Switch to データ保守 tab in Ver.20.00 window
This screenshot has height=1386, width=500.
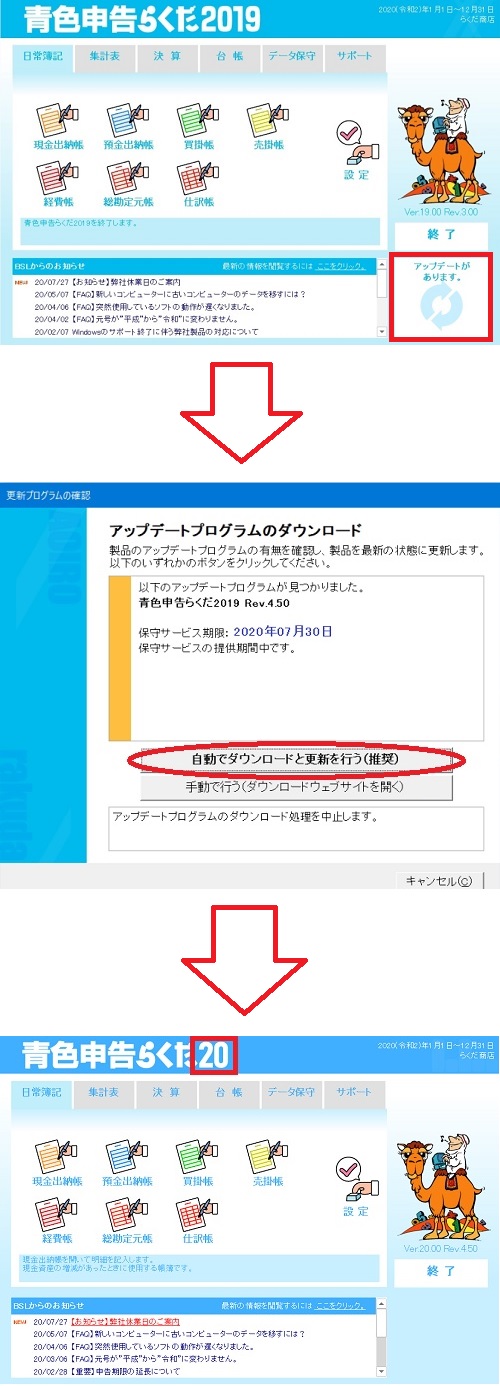tap(292, 1090)
